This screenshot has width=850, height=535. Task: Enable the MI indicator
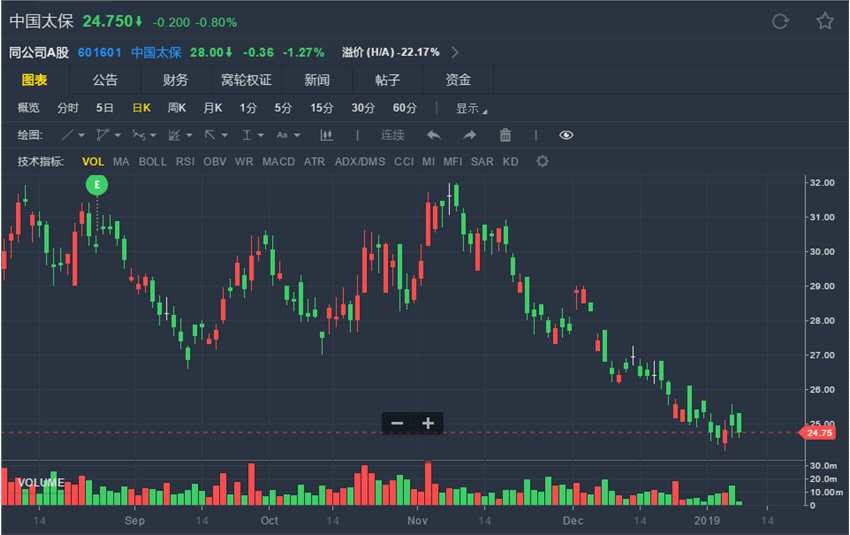coord(428,162)
